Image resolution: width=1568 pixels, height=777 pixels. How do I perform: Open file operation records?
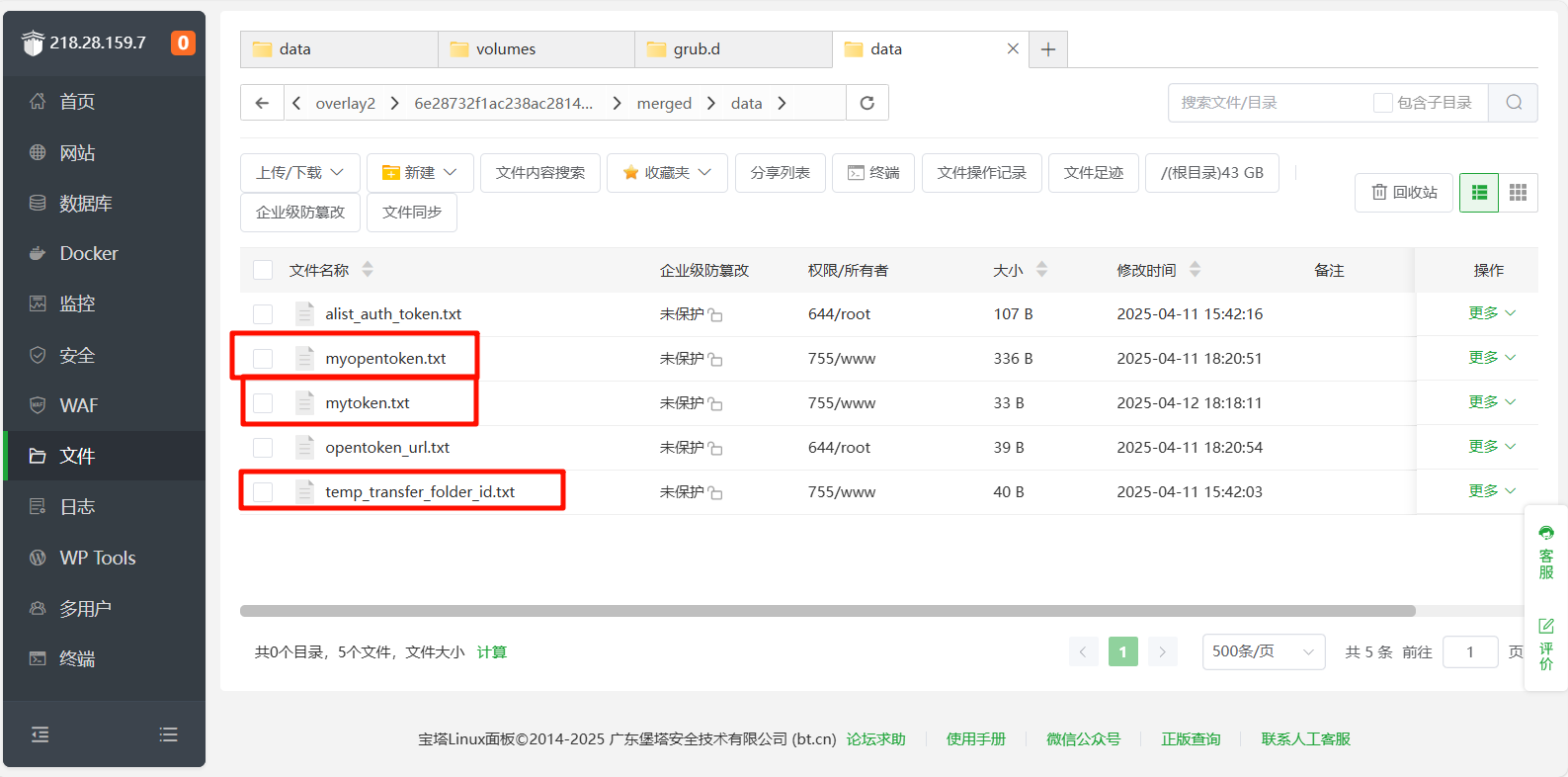(982, 173)
